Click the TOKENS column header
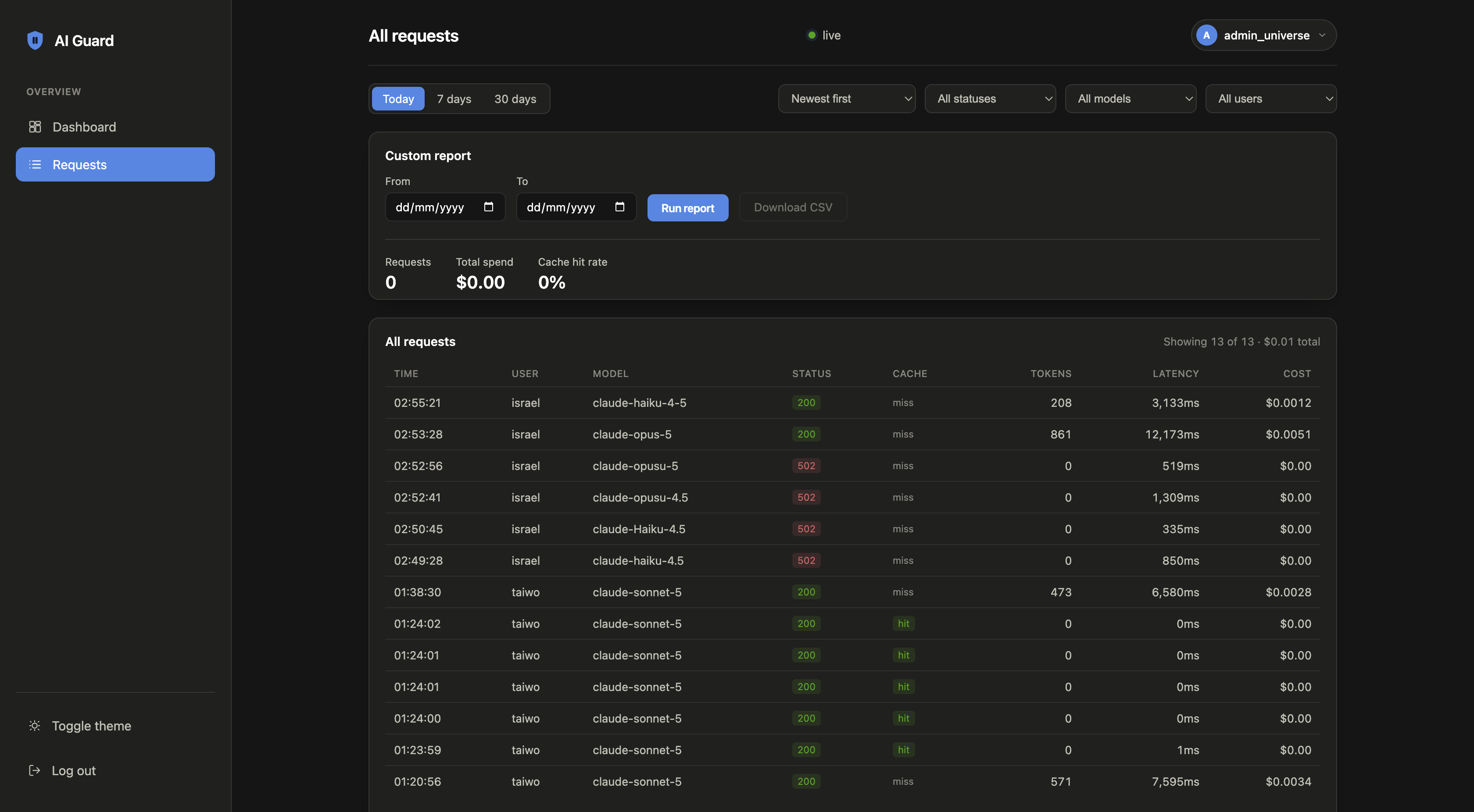 (1051, 374)
